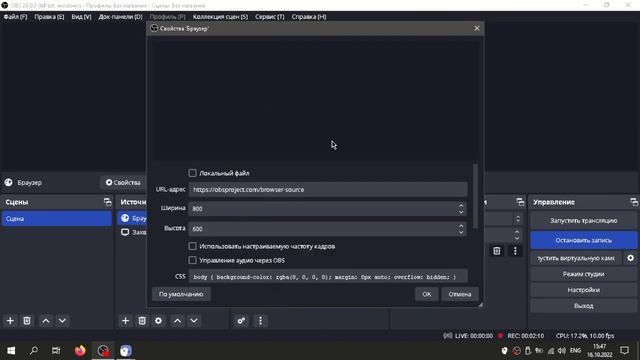Viewport: 640px width, 360px height.
Task: Switch to Режим студии
Action: click(x=584, y=274)
